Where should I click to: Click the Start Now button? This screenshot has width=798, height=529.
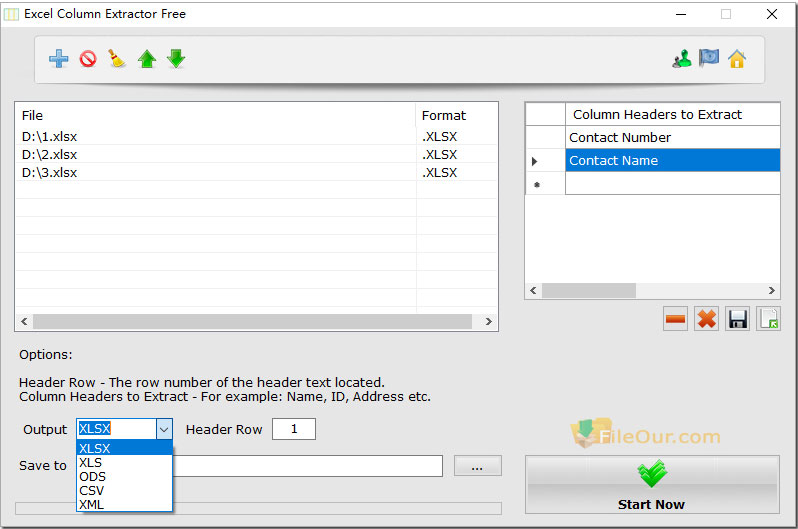pyautogui.click(x=652, y=484)
